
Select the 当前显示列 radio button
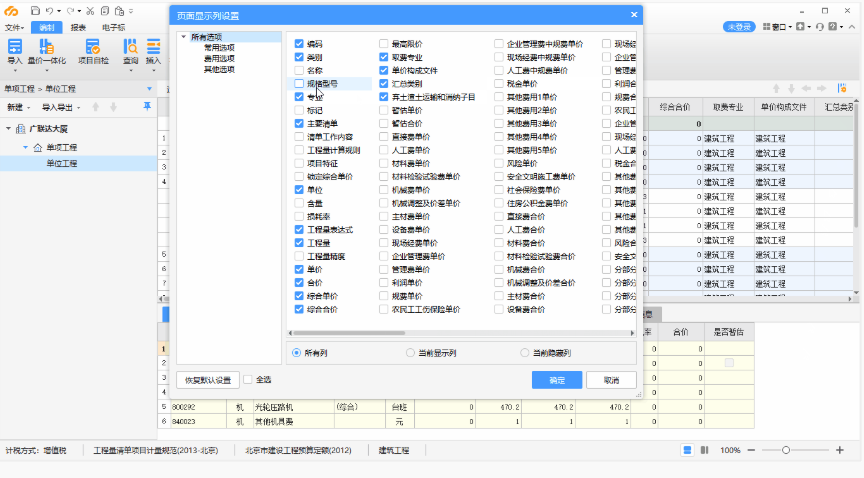(x=411, y=353)
